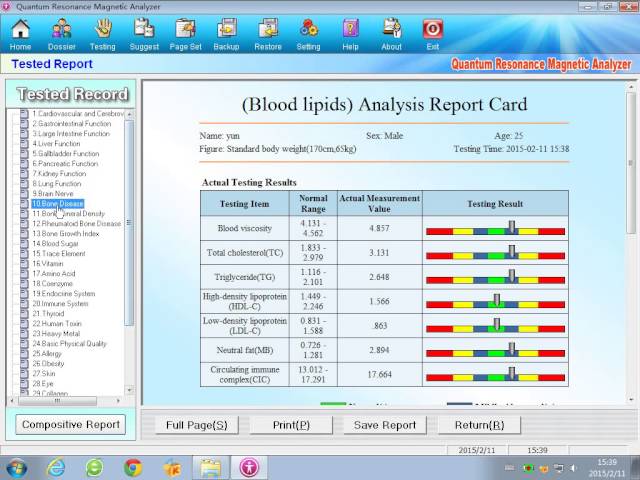Select 12.Rheumatoid Bone Disease record
This screenshot has width=640, height=480.
click(77, 224)
